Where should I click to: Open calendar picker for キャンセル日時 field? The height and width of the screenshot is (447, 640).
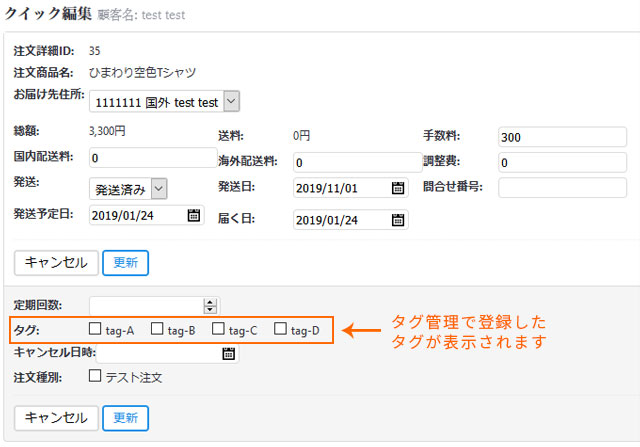point(228,353)
